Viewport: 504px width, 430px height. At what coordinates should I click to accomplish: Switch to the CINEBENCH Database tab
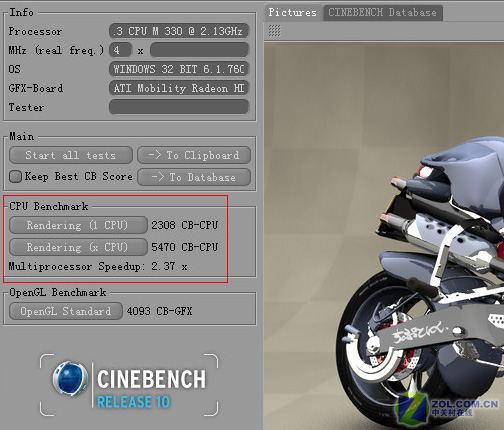[x=382, y=13]
